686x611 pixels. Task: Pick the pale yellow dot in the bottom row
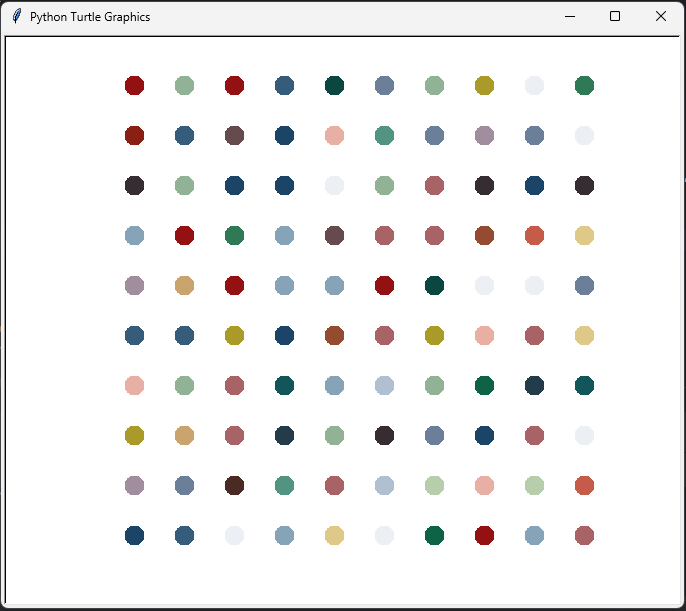point(334,535)
